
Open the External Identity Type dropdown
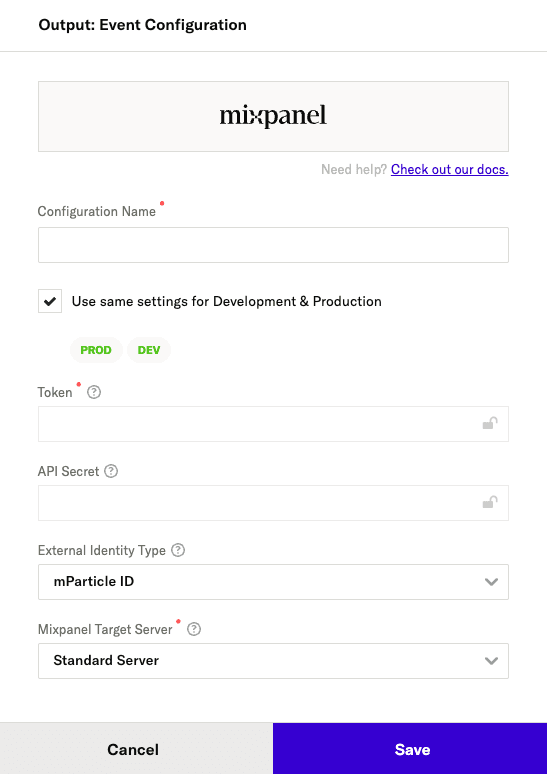pyautogui.click(x=274, y=582)
